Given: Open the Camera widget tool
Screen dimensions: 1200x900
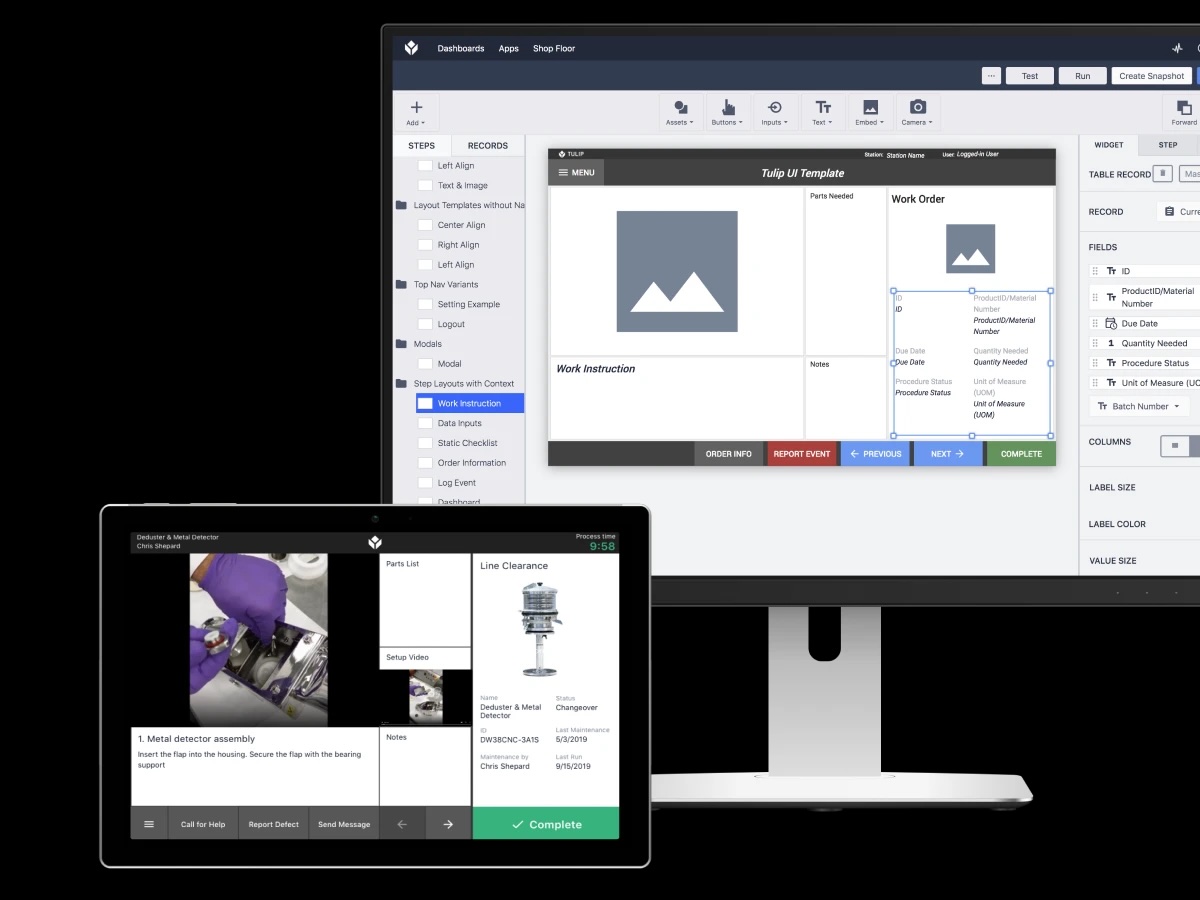Looking at the screenshot, I should coord(917,112).
